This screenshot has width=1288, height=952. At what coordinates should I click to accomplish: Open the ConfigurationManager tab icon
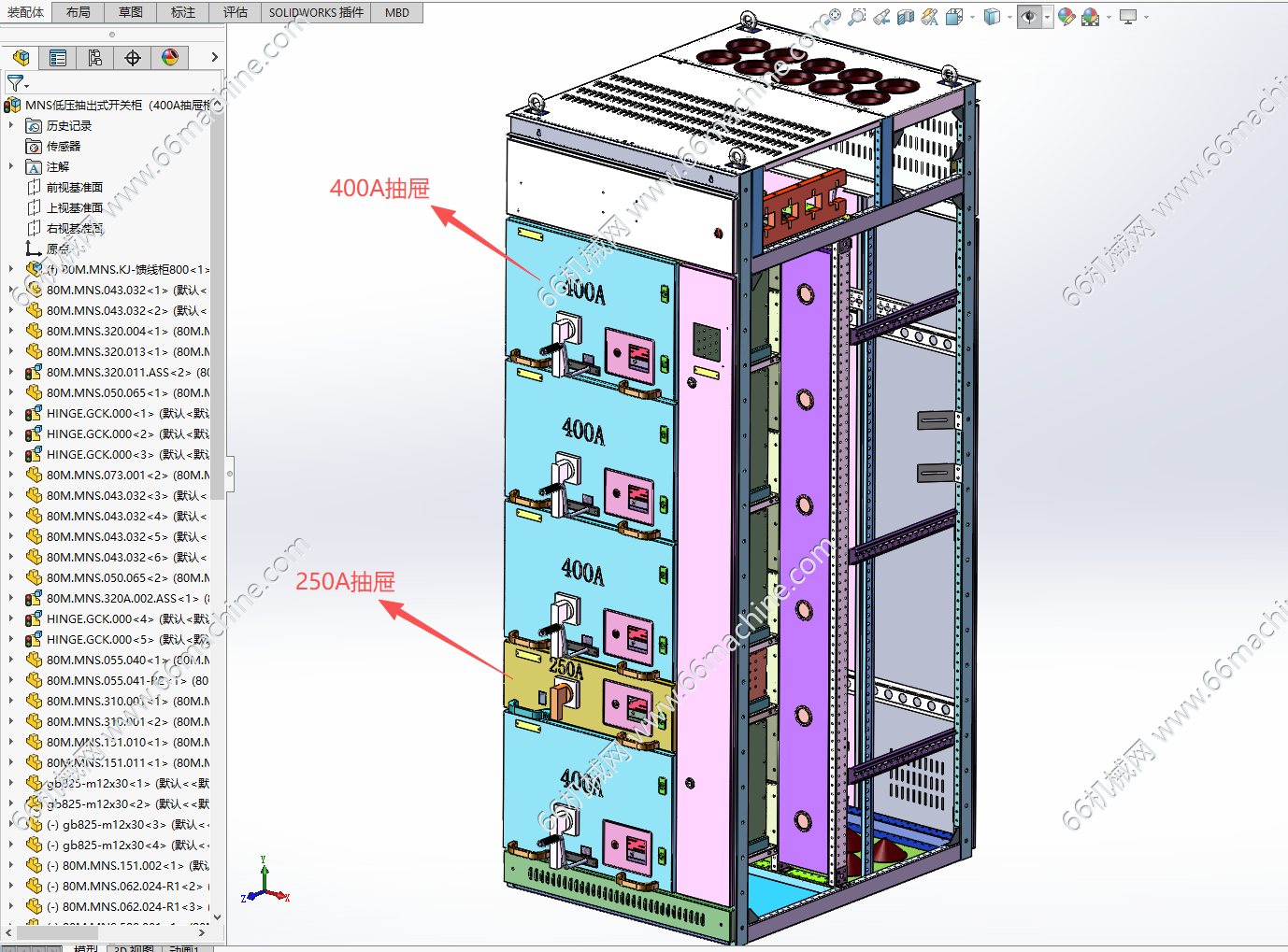[95, 58]
